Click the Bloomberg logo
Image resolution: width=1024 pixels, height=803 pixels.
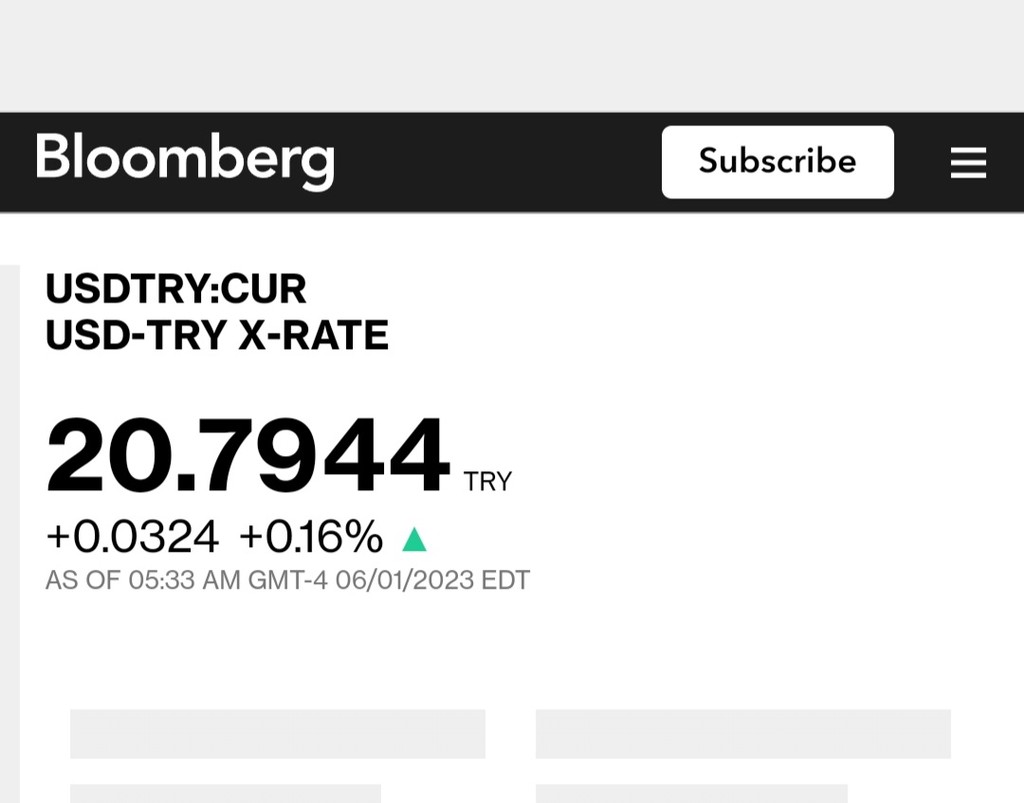tap(185, 160)
